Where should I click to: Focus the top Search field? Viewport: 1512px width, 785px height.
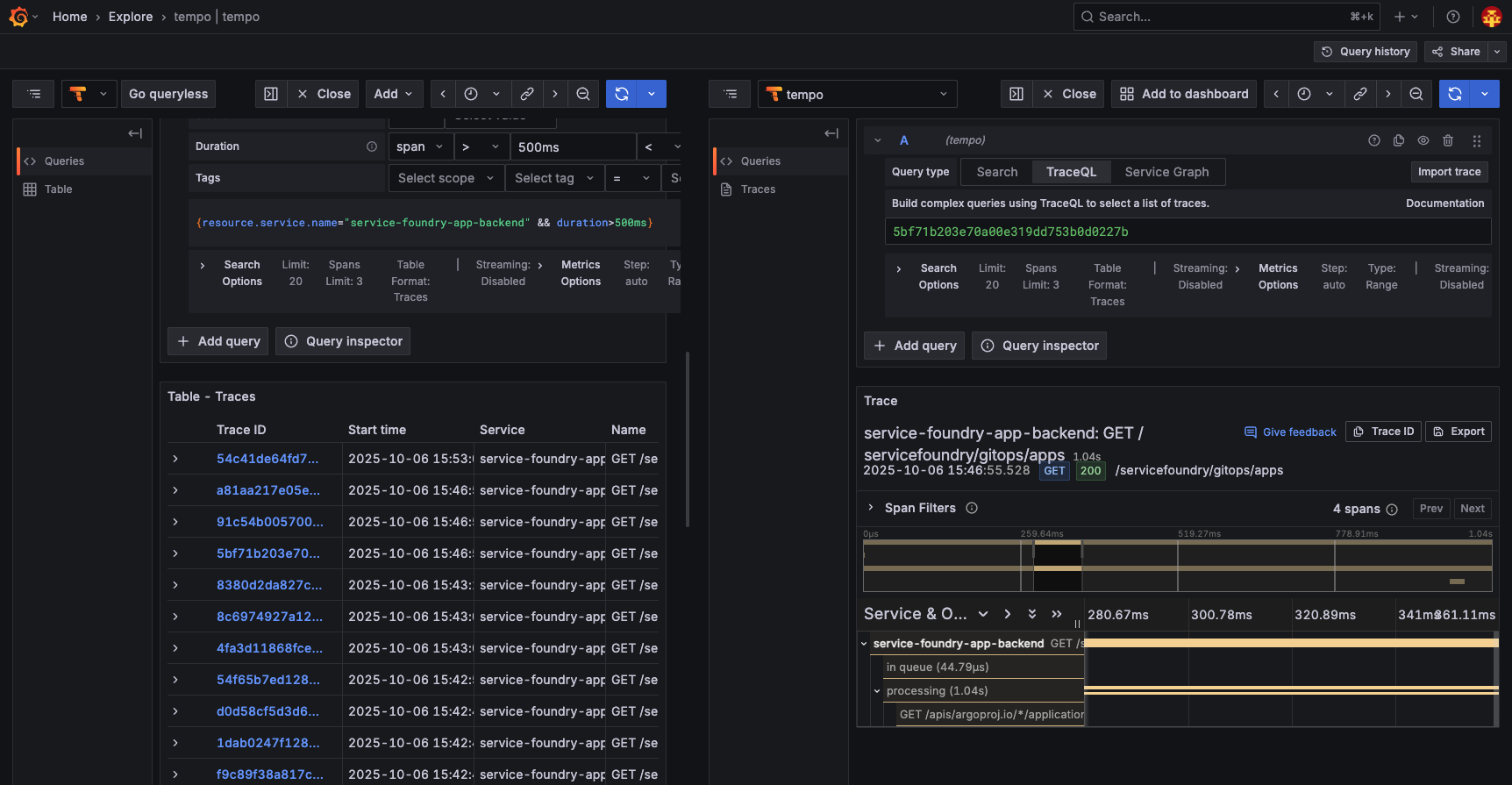click(1227, 17)
